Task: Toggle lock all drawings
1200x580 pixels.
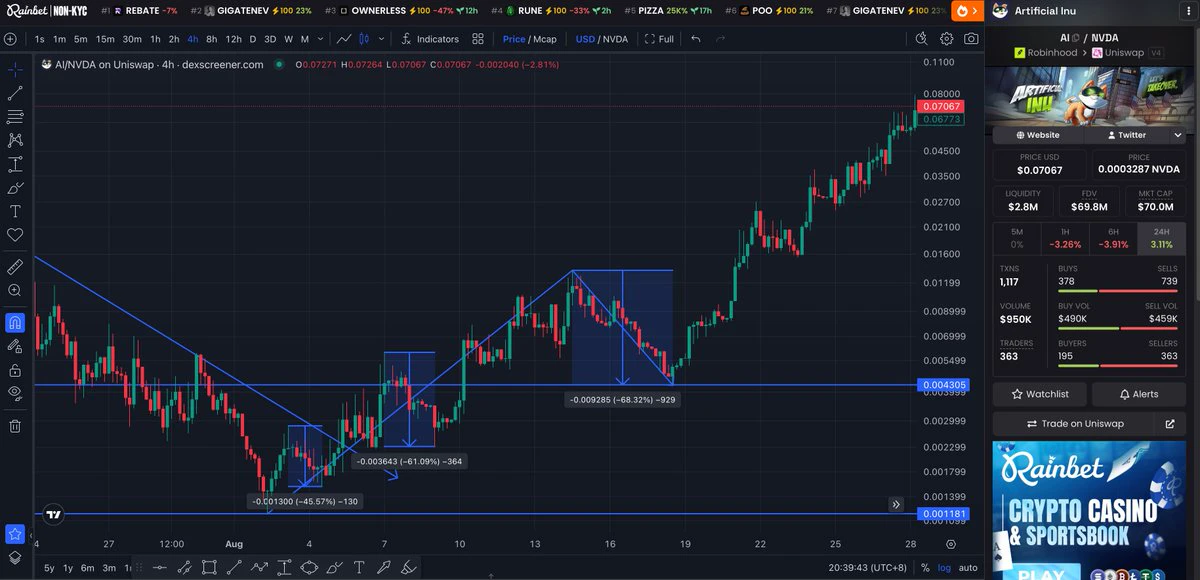Action: coord(15,370)
